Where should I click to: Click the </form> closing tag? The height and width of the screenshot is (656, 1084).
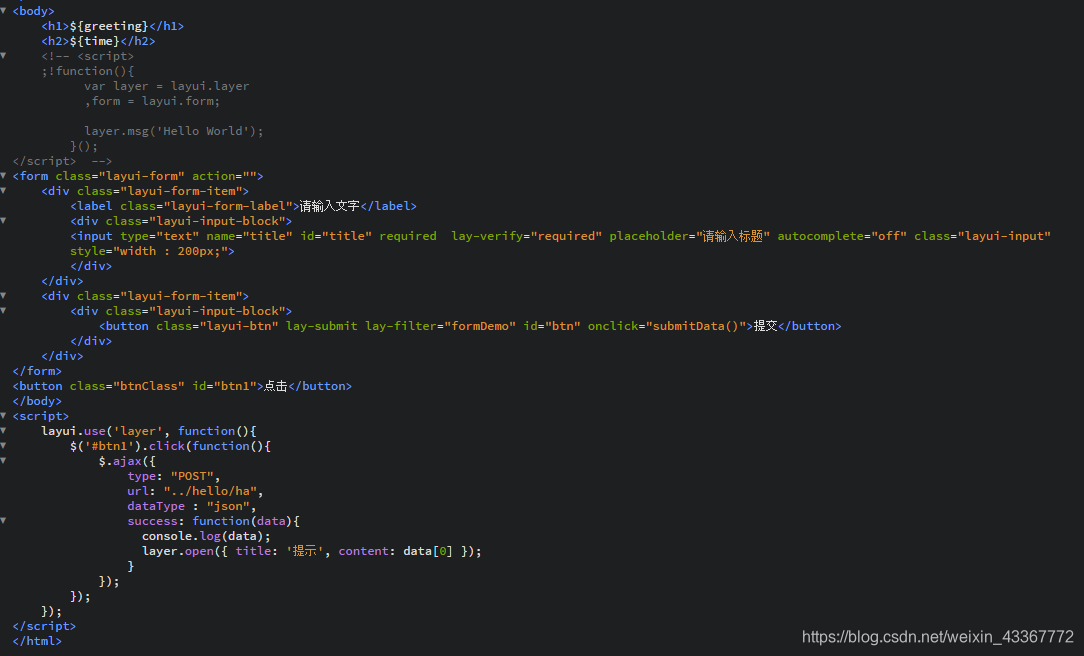pyautogui.click(x=37, y=371)
